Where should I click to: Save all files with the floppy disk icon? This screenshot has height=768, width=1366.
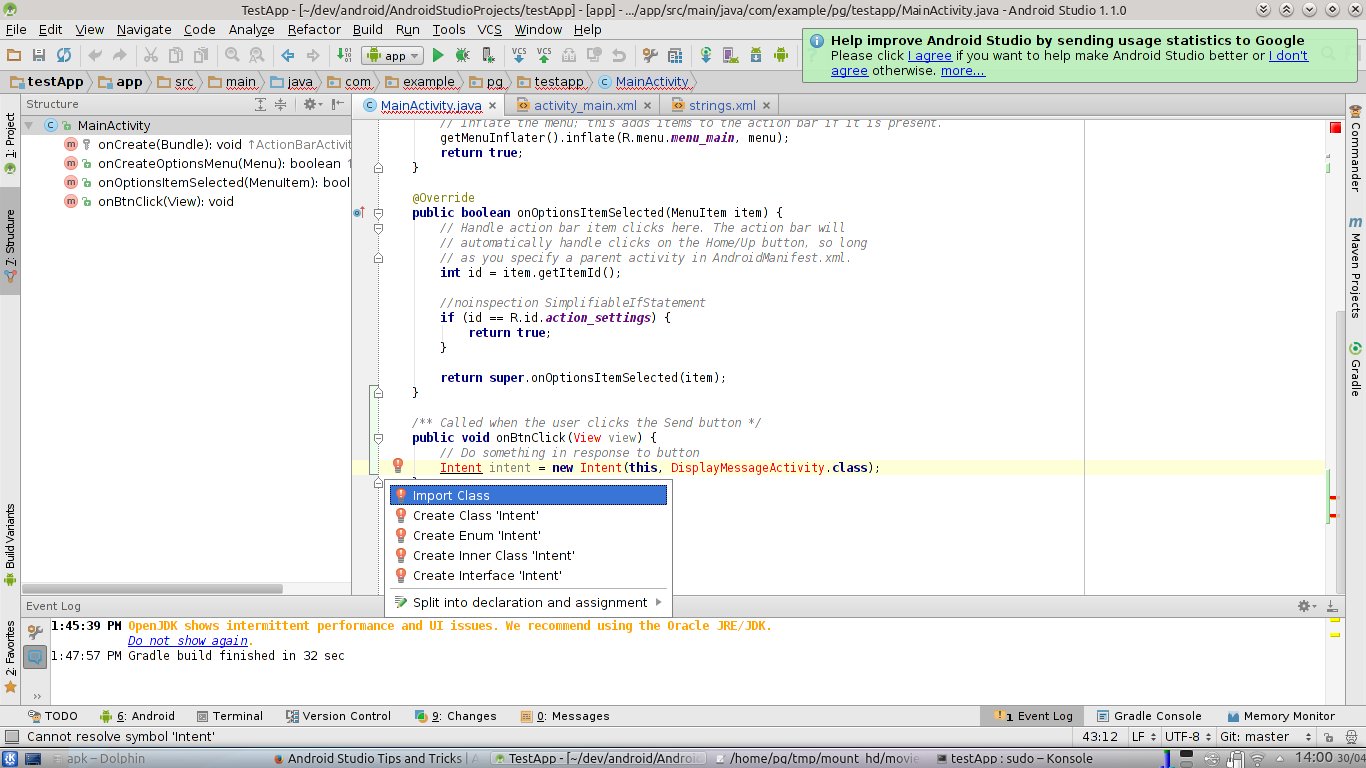coord(39,55)
